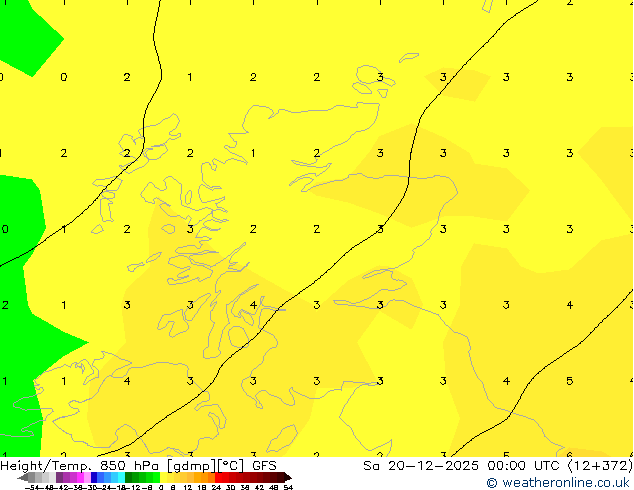Click the '24' label on the color scale

[x=216, y=487]
